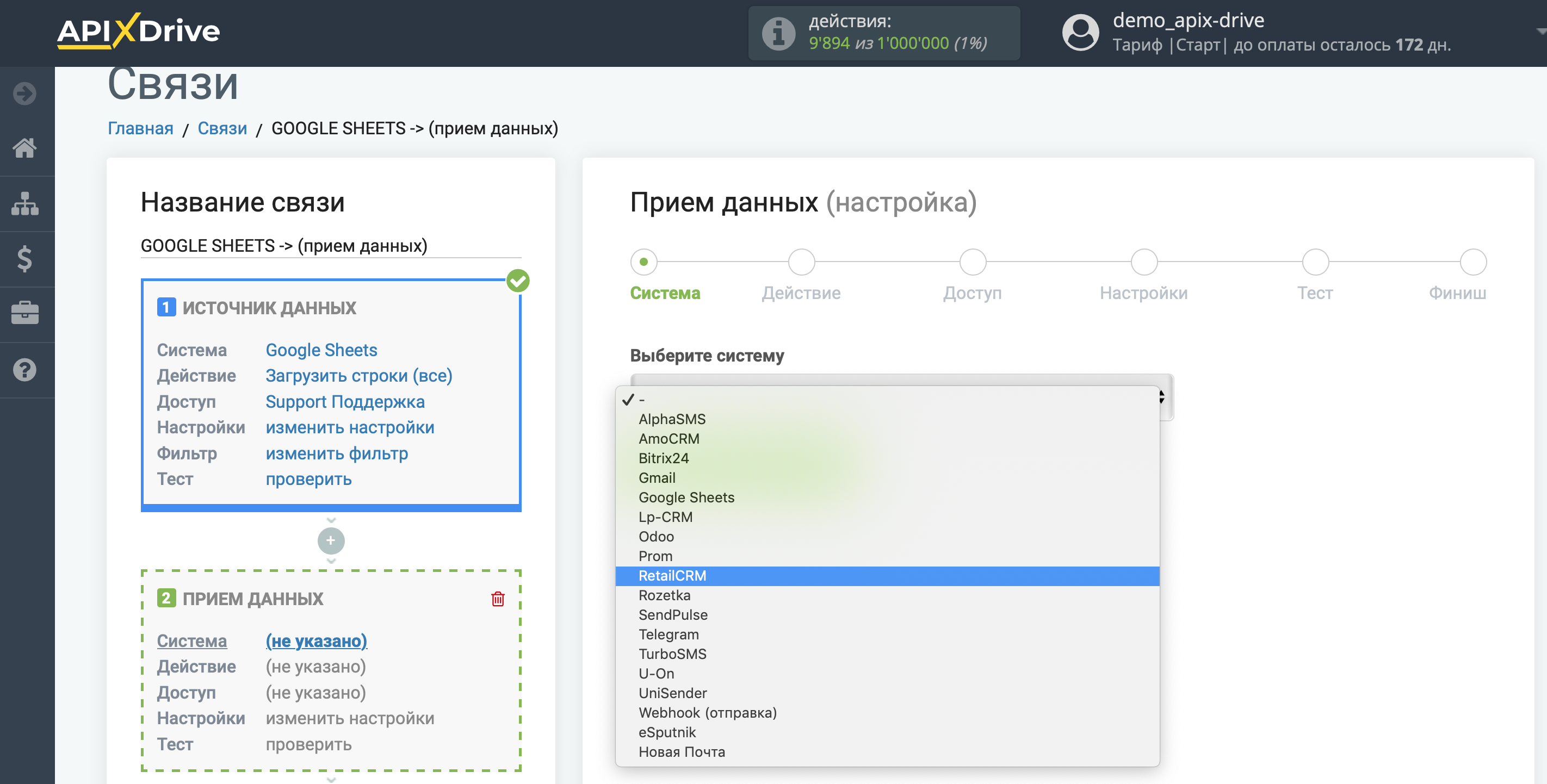This screenshot has width=1547, height=784.
Task: Choose SendPulse from the list
Action: (x=887, y=615)
